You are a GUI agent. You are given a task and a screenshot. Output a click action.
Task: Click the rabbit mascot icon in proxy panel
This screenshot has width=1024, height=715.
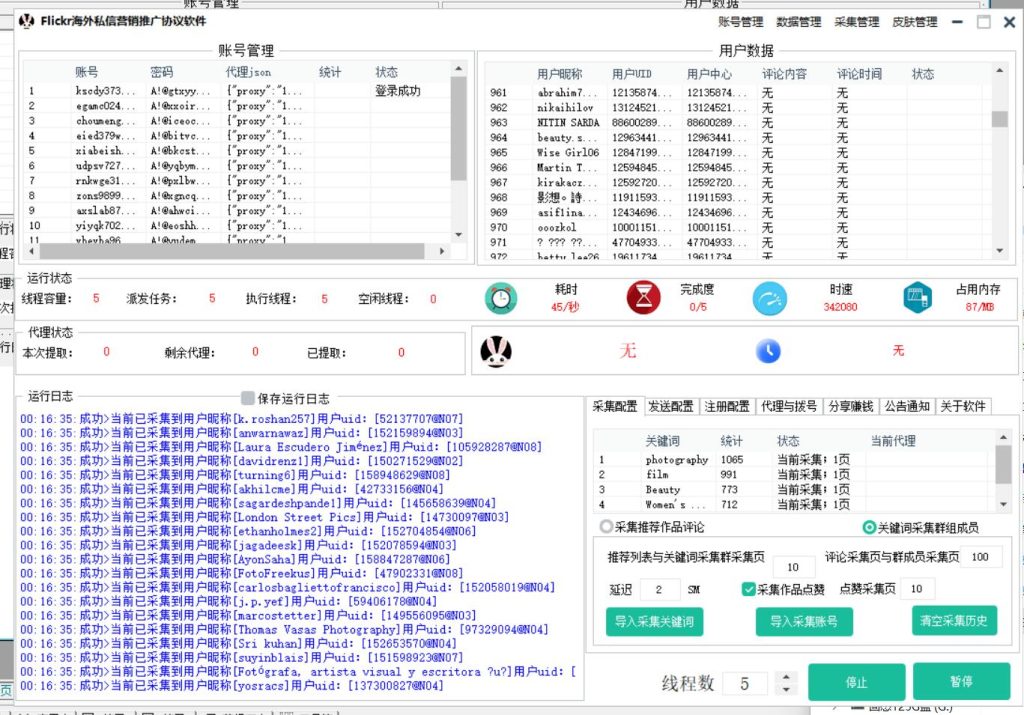497,350
